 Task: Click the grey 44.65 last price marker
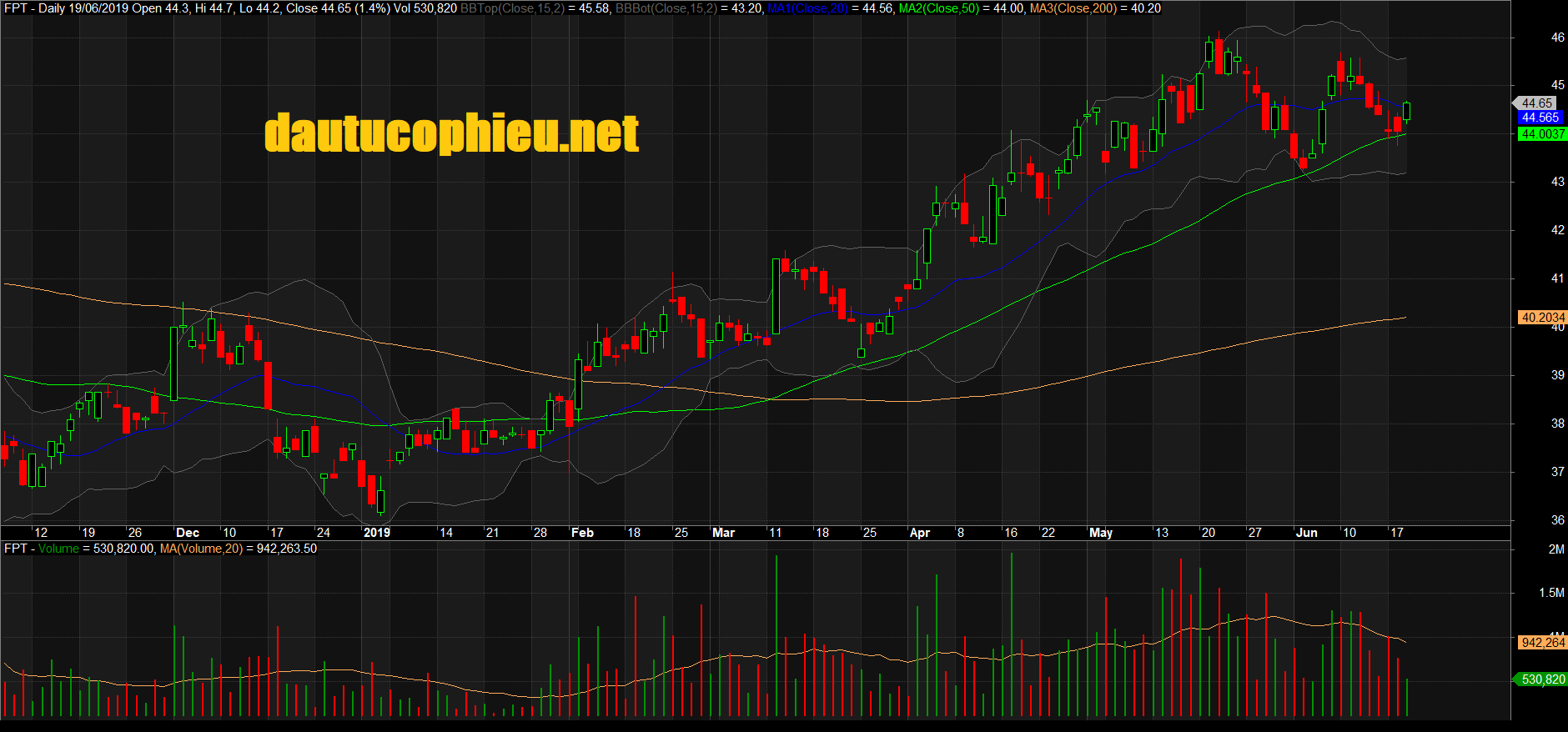(1536, 103)
